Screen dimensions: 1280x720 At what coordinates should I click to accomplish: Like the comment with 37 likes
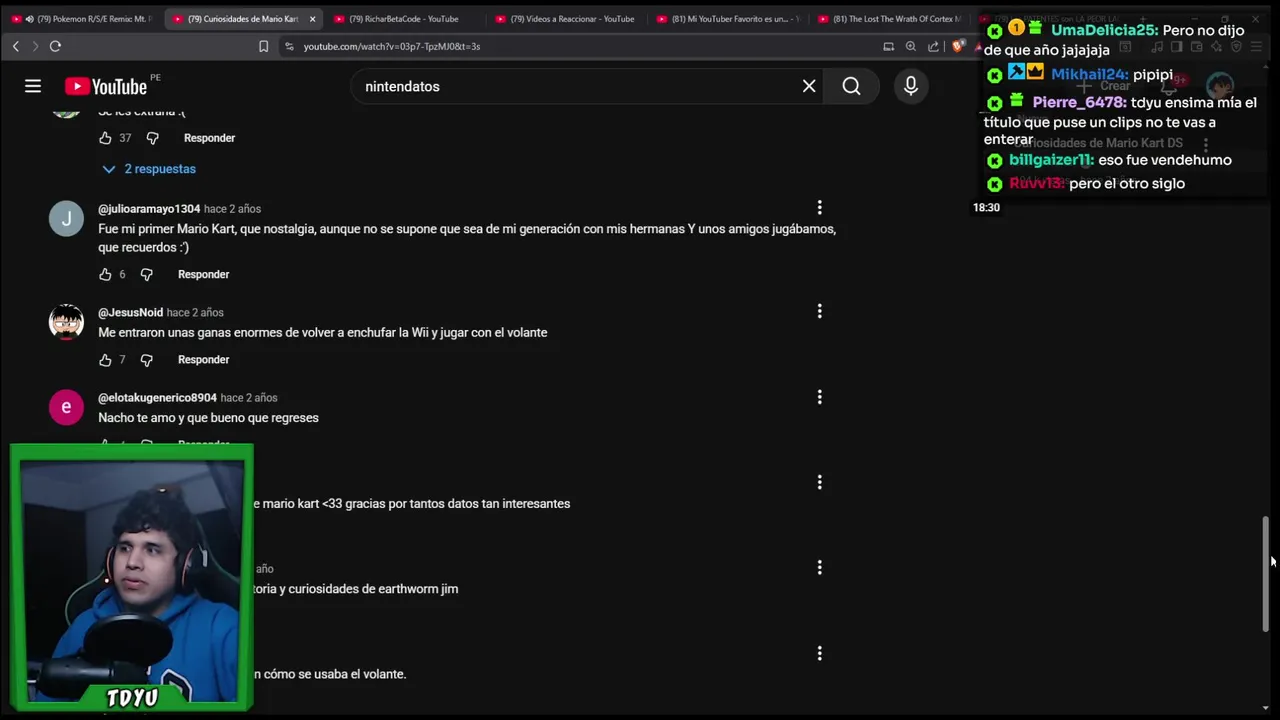(105, 138)
